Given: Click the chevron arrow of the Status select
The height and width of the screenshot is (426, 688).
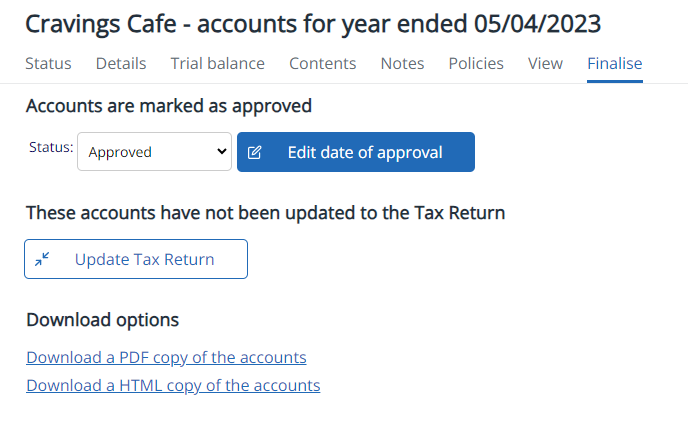Looking at the screenshot, I should [x=222, y=152].
